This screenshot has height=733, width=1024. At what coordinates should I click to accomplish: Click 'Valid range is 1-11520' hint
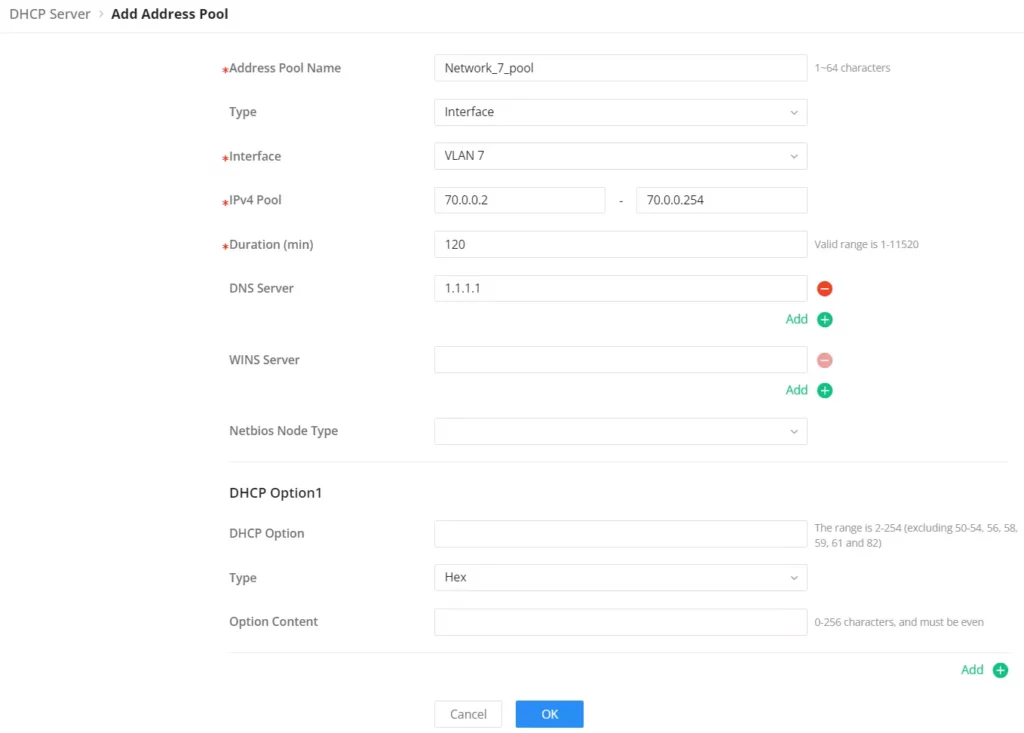(x=867, y=244)
